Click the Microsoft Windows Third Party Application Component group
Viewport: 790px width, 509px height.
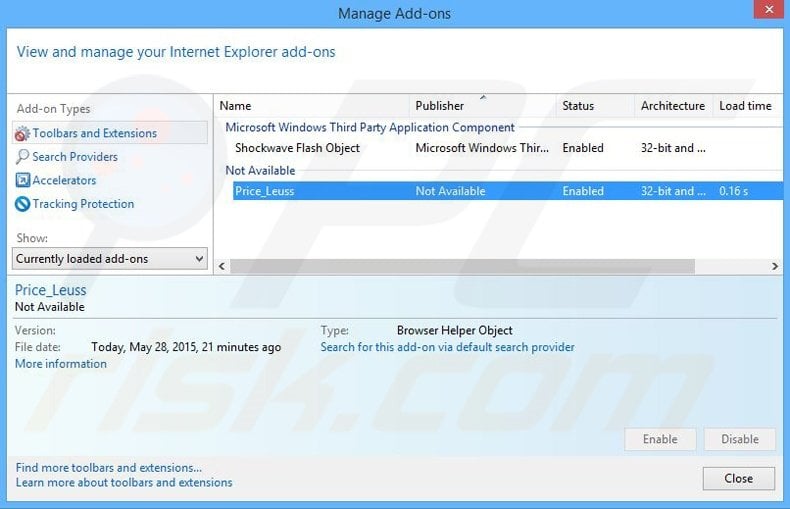(370, 128)
